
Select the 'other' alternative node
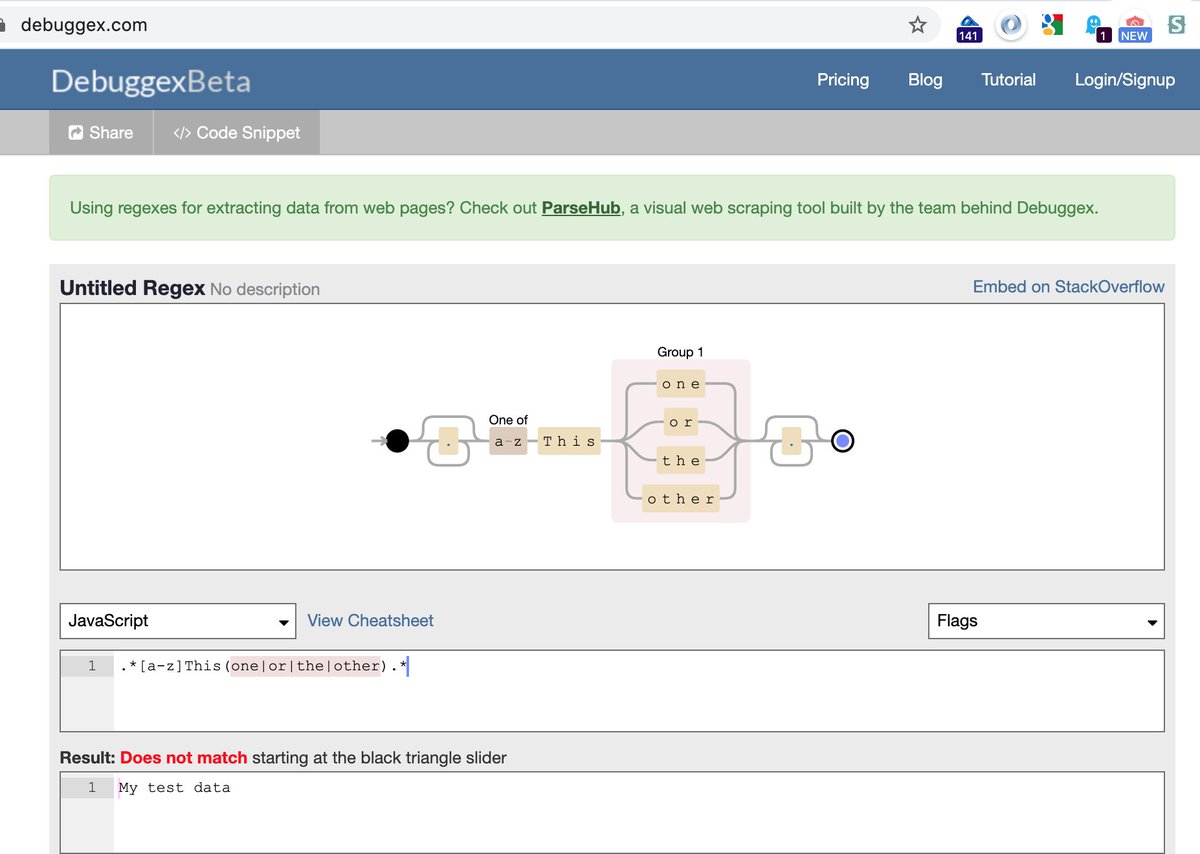681,498
